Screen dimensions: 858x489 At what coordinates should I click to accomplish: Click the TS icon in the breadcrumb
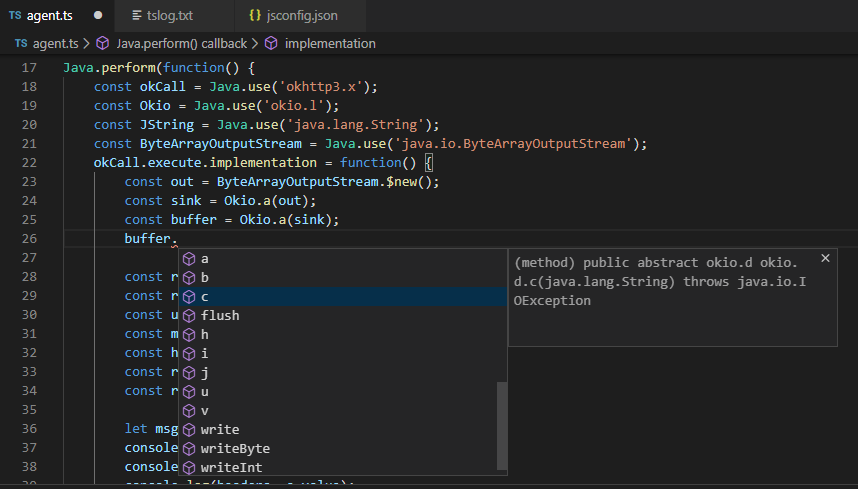pyautogui.click(x=21, y=43)
